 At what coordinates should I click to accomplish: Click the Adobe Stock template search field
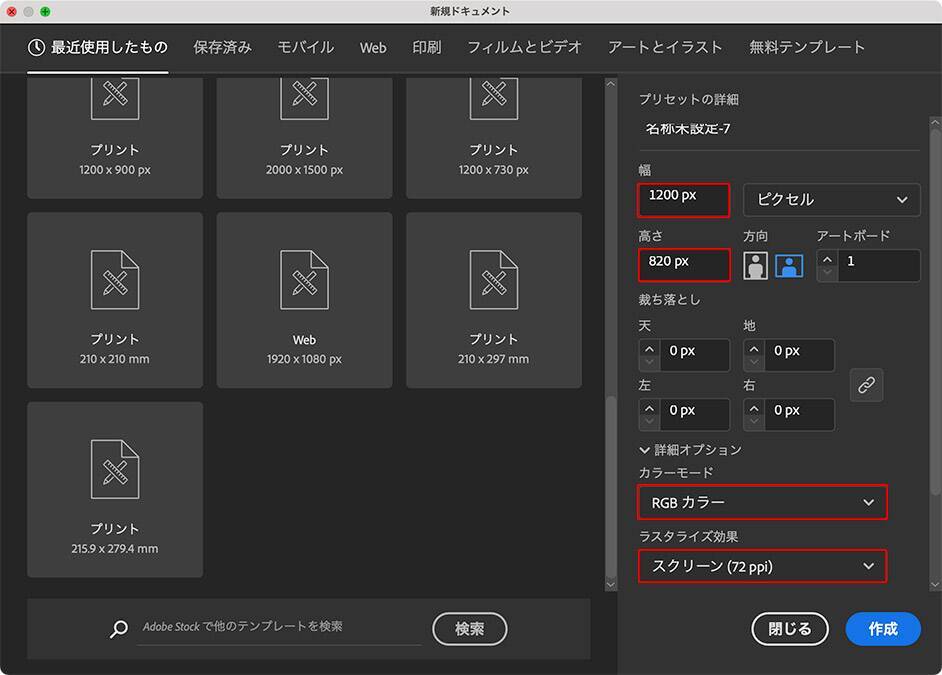278,627
